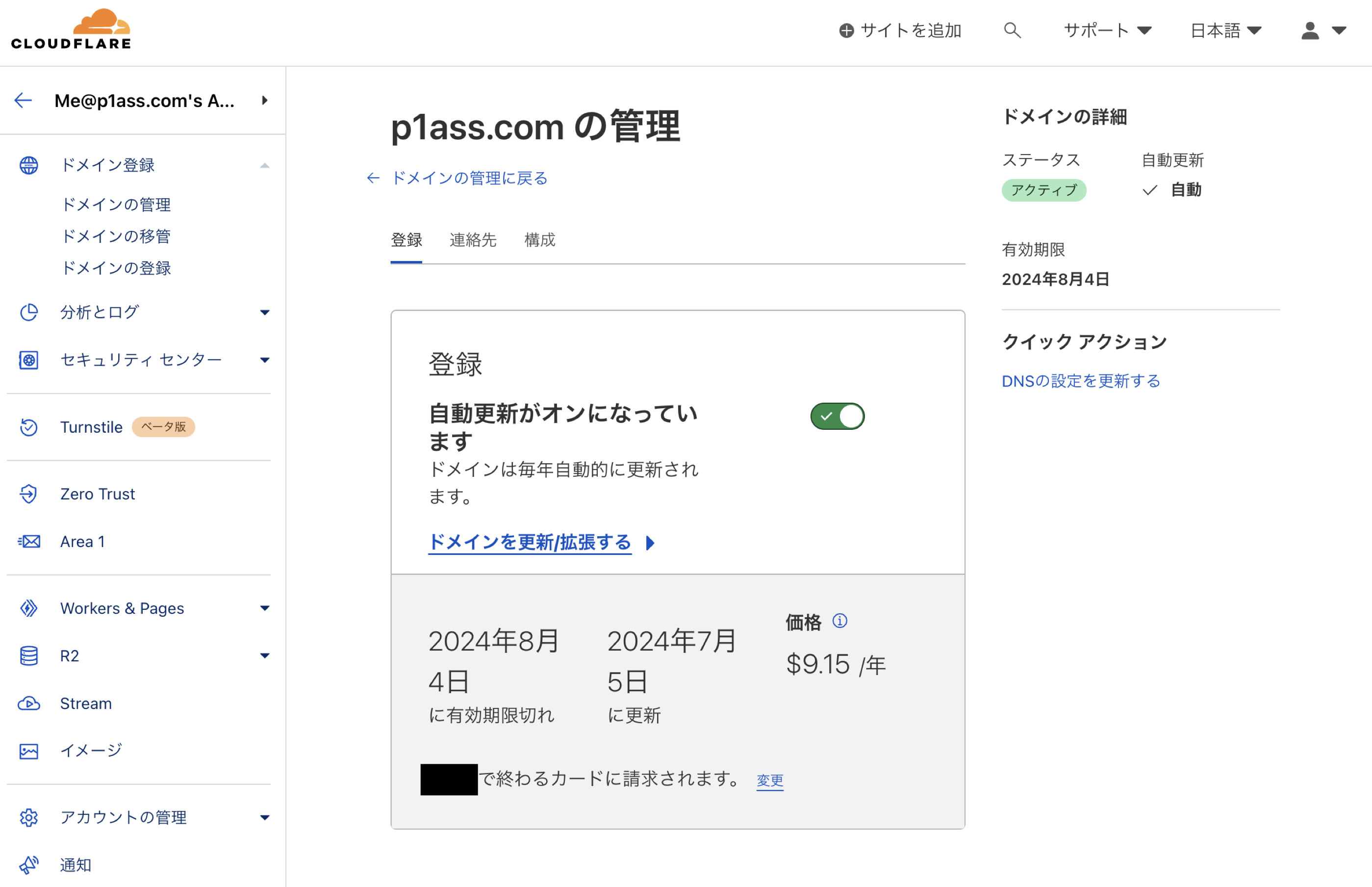Viewport: 1372px width, 887px height.
Task: Click the Area 1 envelope icon
Action: (29, 542)
